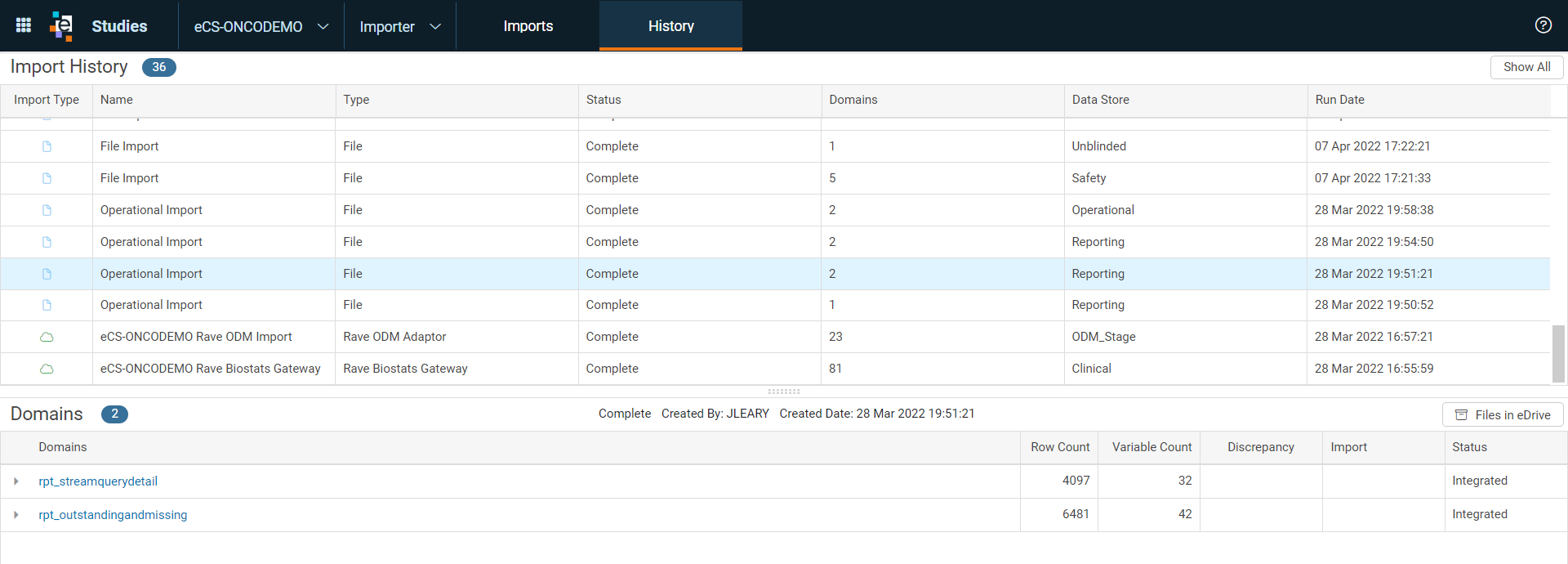Sort by Domains column in Import History
This screenshot has height=564, width=1568.
pos(942,100)
